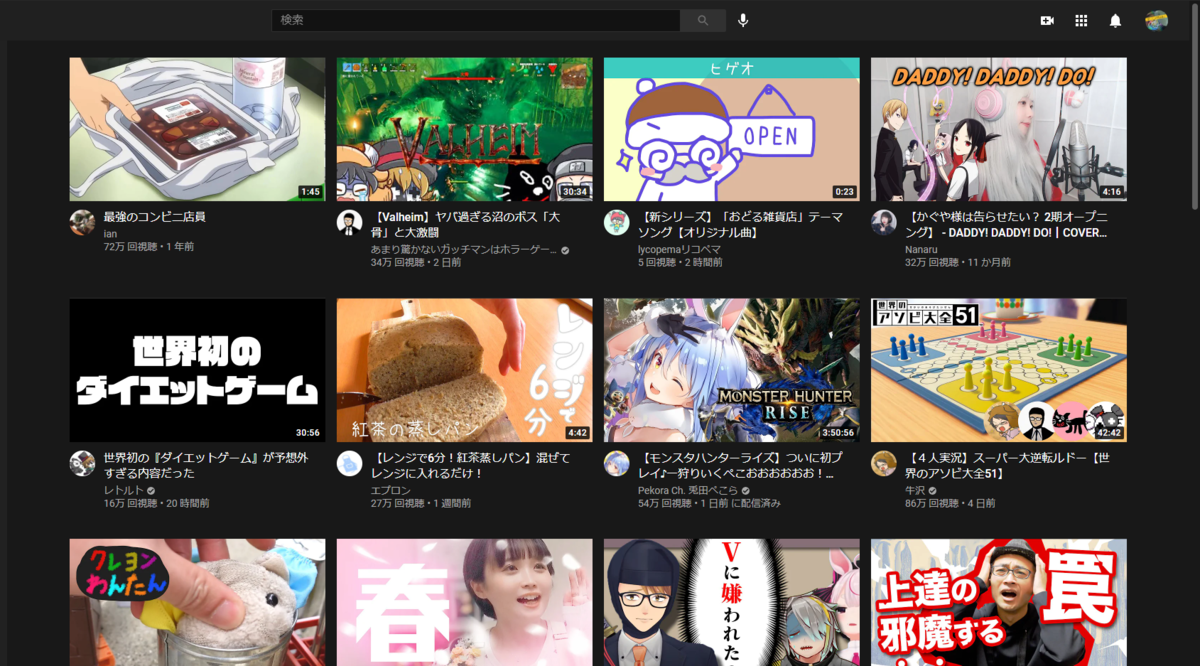Click the title 最強のコンビニ店員

click(154, 217)
